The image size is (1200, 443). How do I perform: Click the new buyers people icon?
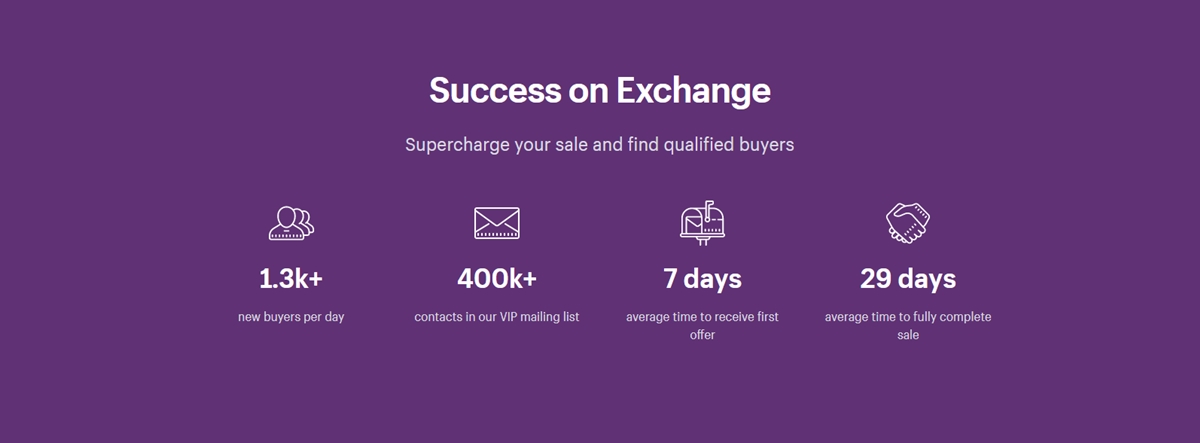291,222
